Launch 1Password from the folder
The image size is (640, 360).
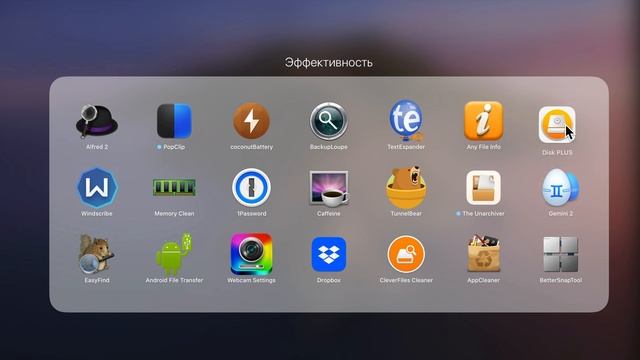[251, 188]
